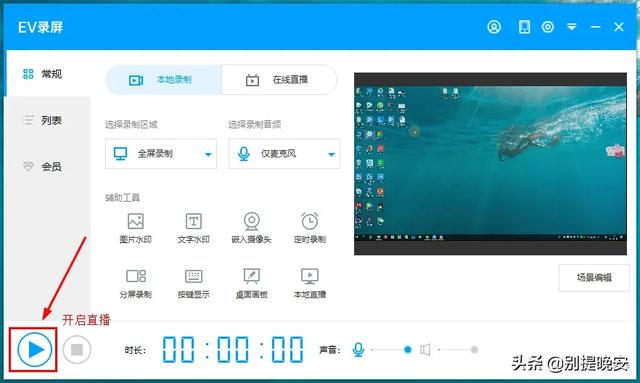Open the 文字水印 text watermark tool
The height and width of the screenshot is (383, 640).
point(193,228)
